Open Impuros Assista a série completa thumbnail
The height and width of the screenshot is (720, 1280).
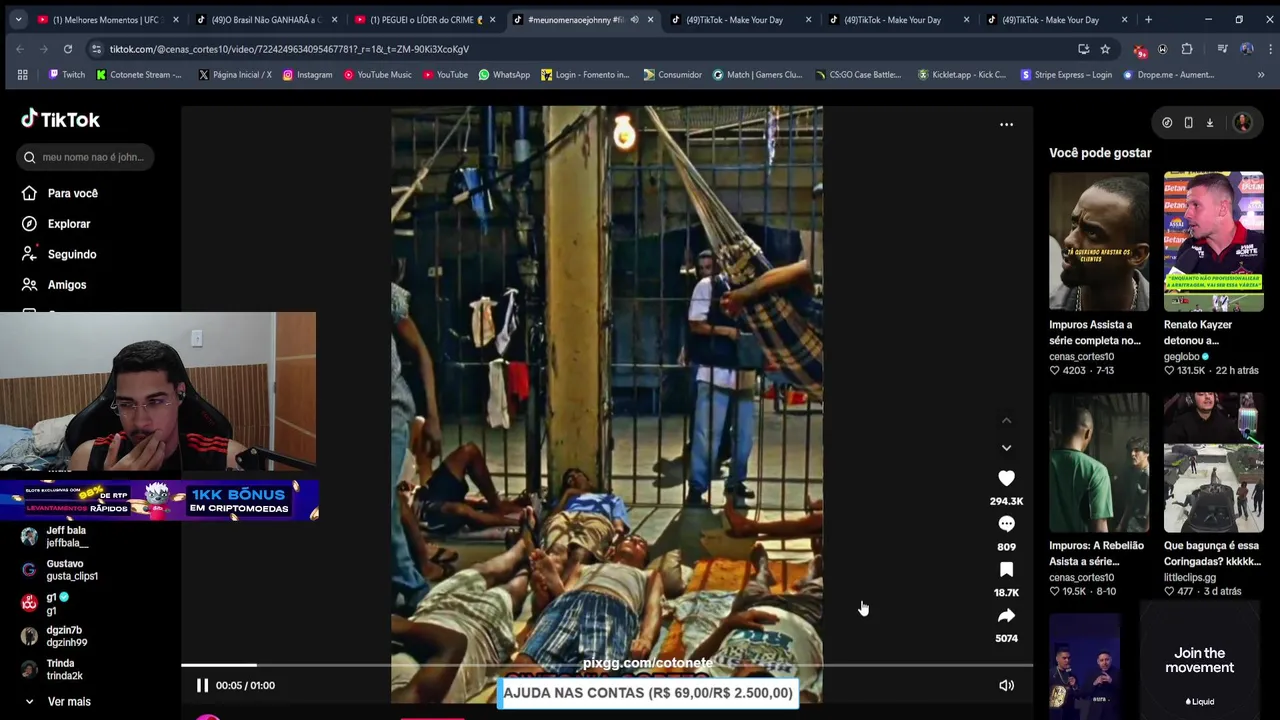tap(1099, 242)
